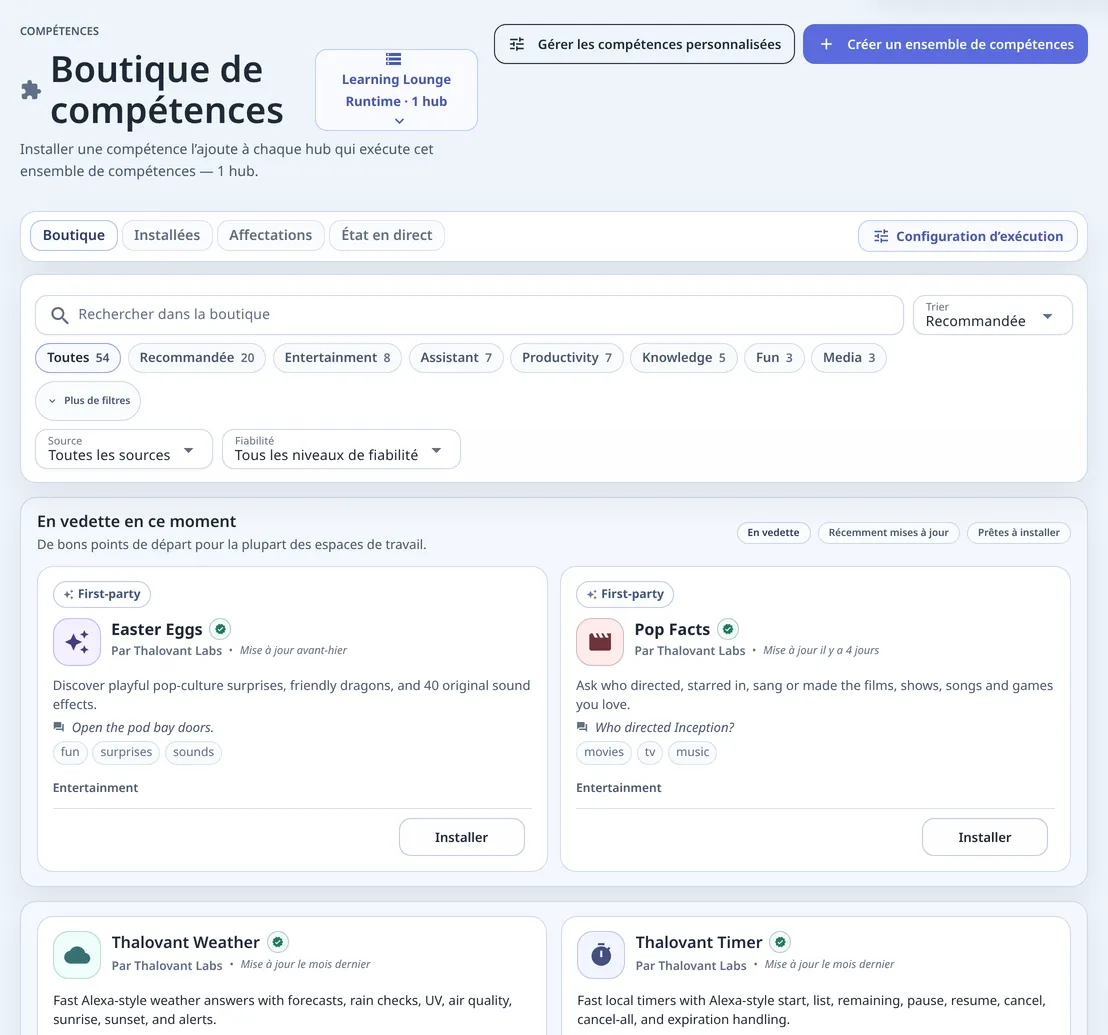Toggle the Knowledge 5 chip
This screenshot has width=1108, height=1035.
[683, 357]
